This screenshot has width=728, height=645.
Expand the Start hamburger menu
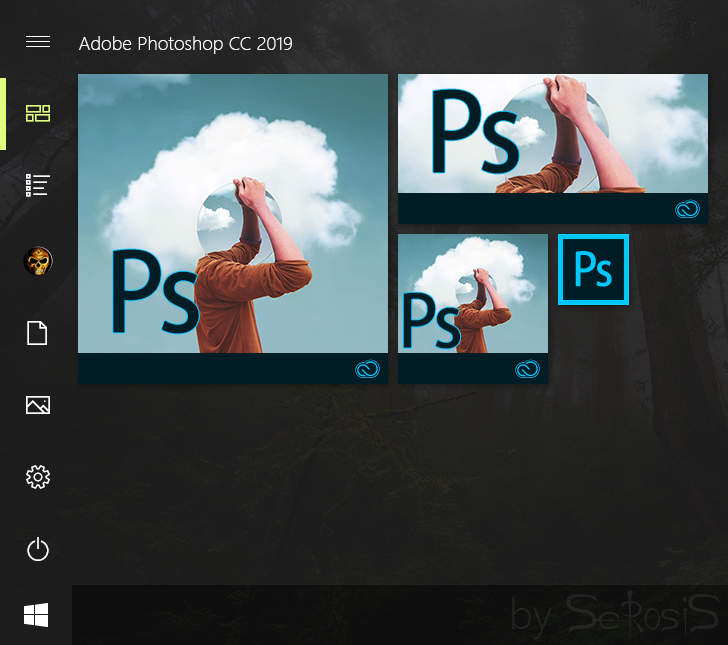pyautogui.click(x=38, y=42)
